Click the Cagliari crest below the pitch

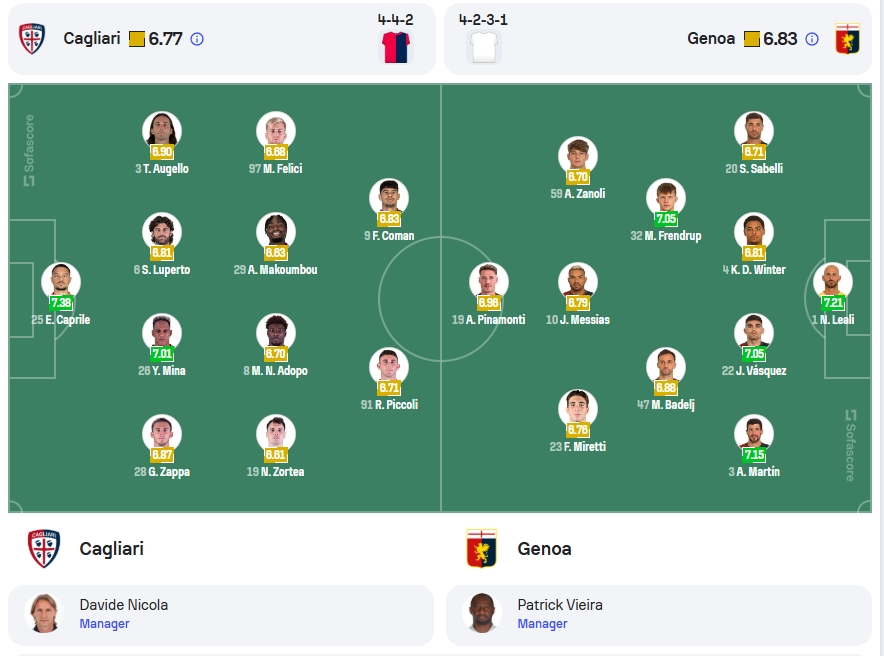coord(43,548)
